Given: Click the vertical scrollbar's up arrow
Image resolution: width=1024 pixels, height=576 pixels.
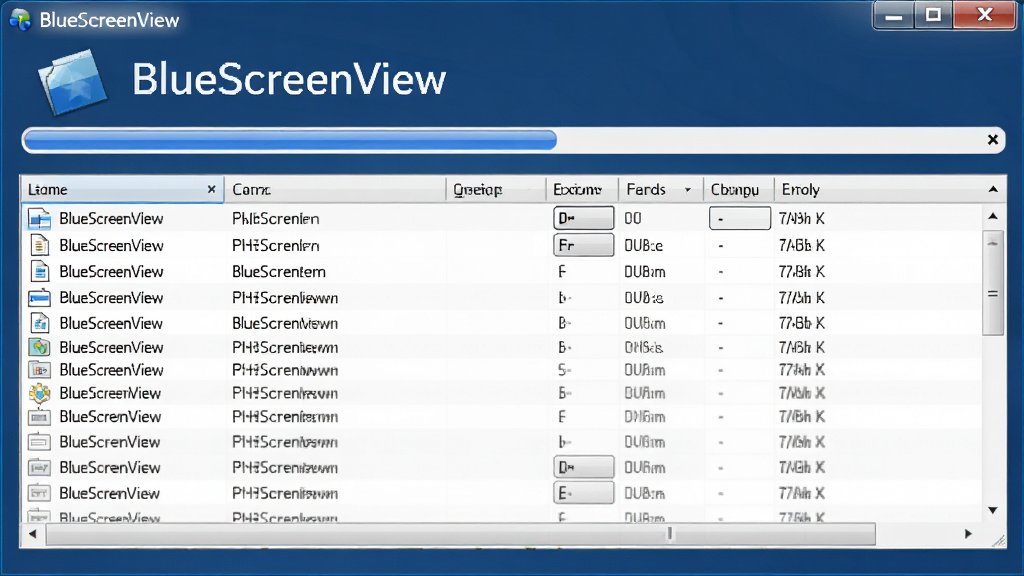Looking at the screenshot, I should click(993, 216).
